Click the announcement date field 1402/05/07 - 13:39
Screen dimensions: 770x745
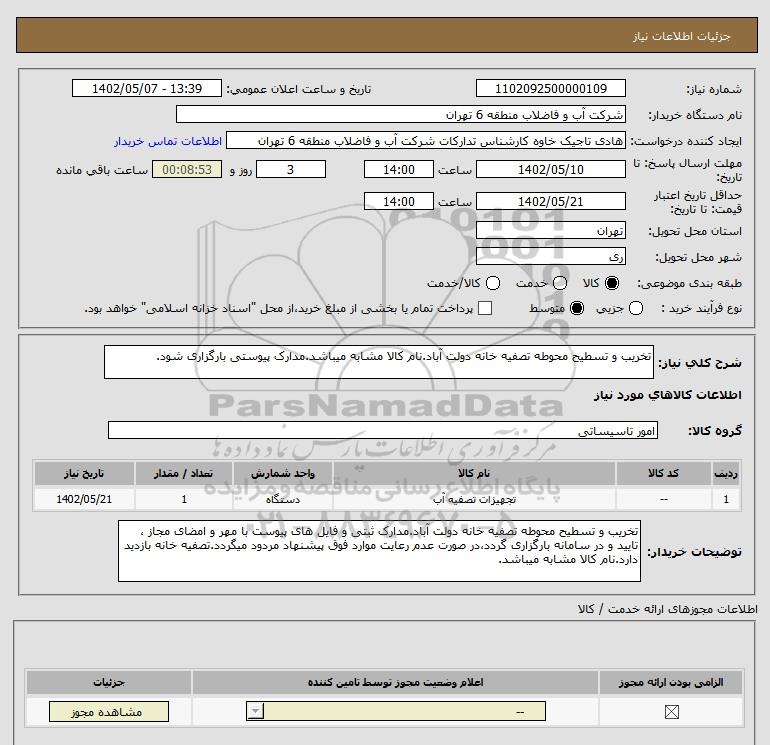tap(147, 88)
